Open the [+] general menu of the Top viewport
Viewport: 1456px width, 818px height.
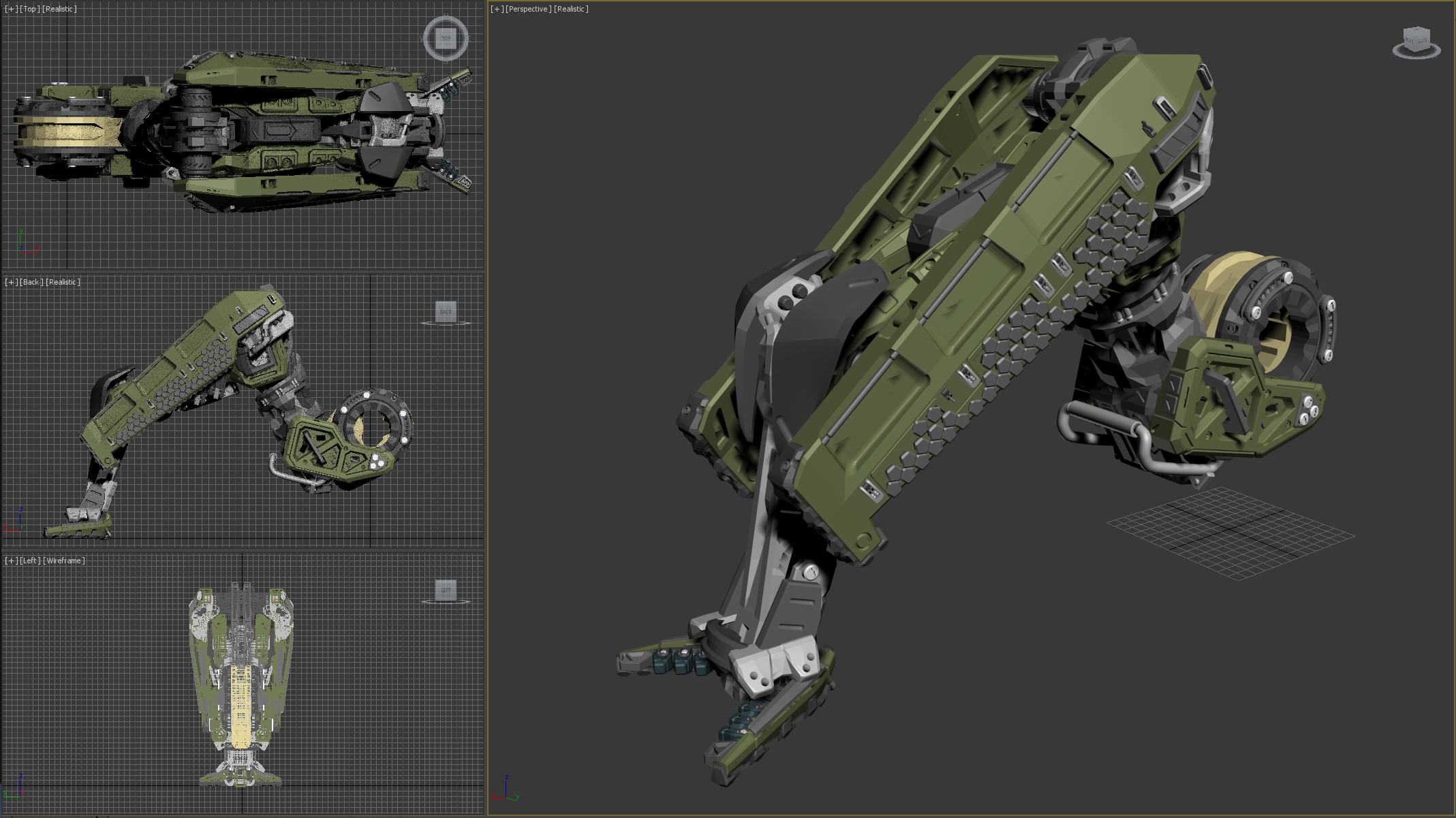(x=11, y=9)
